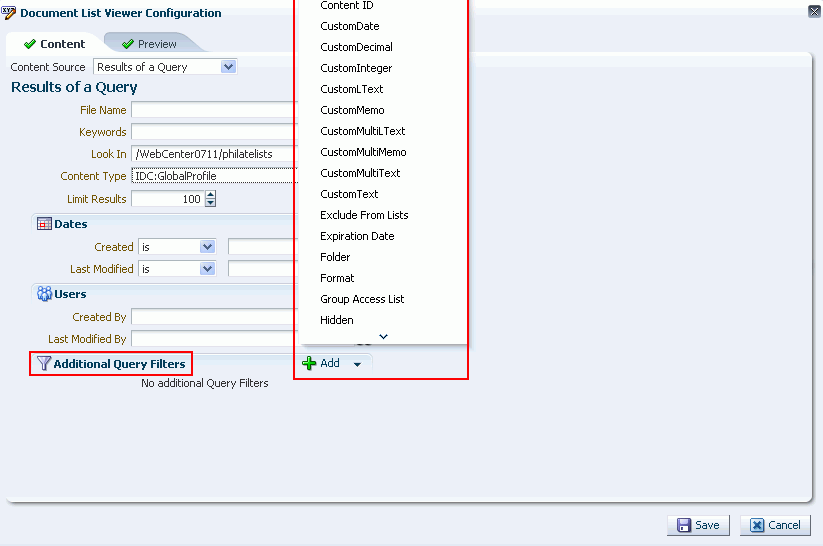Click the Additional Query Filters header

click(x=119, y=364)
